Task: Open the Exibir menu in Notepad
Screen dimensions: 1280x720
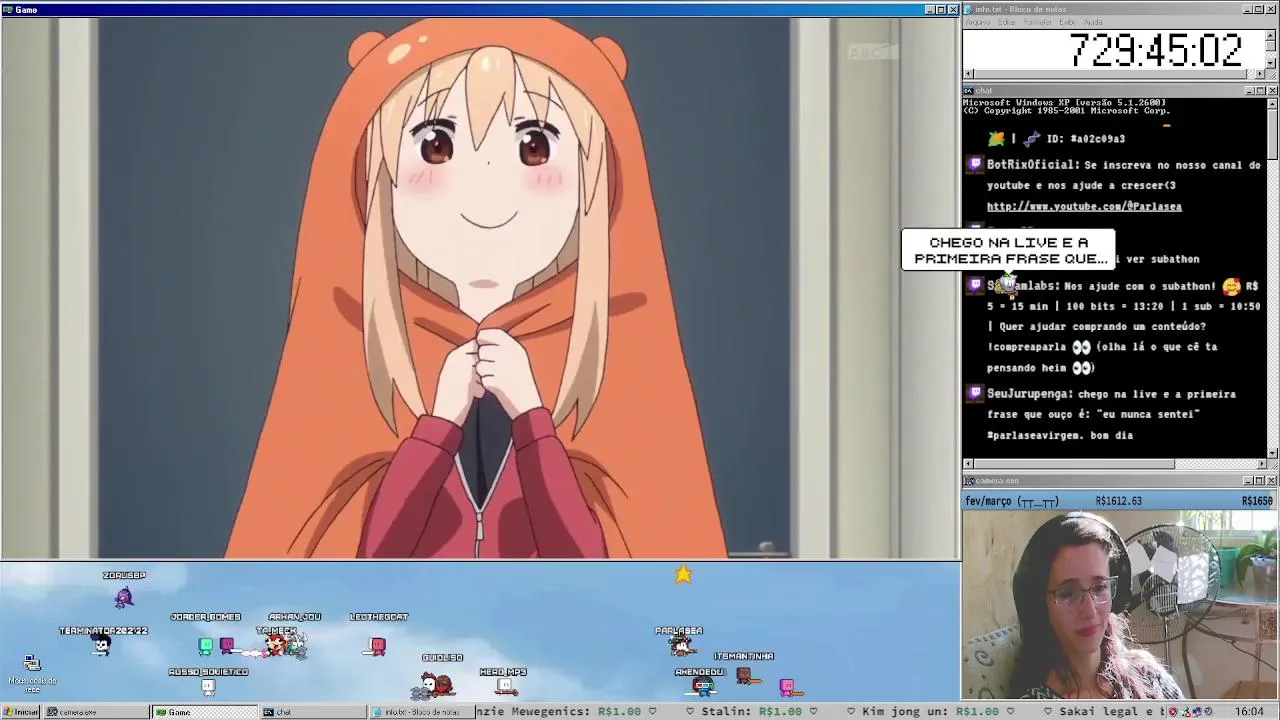Action: point(1068,22)
